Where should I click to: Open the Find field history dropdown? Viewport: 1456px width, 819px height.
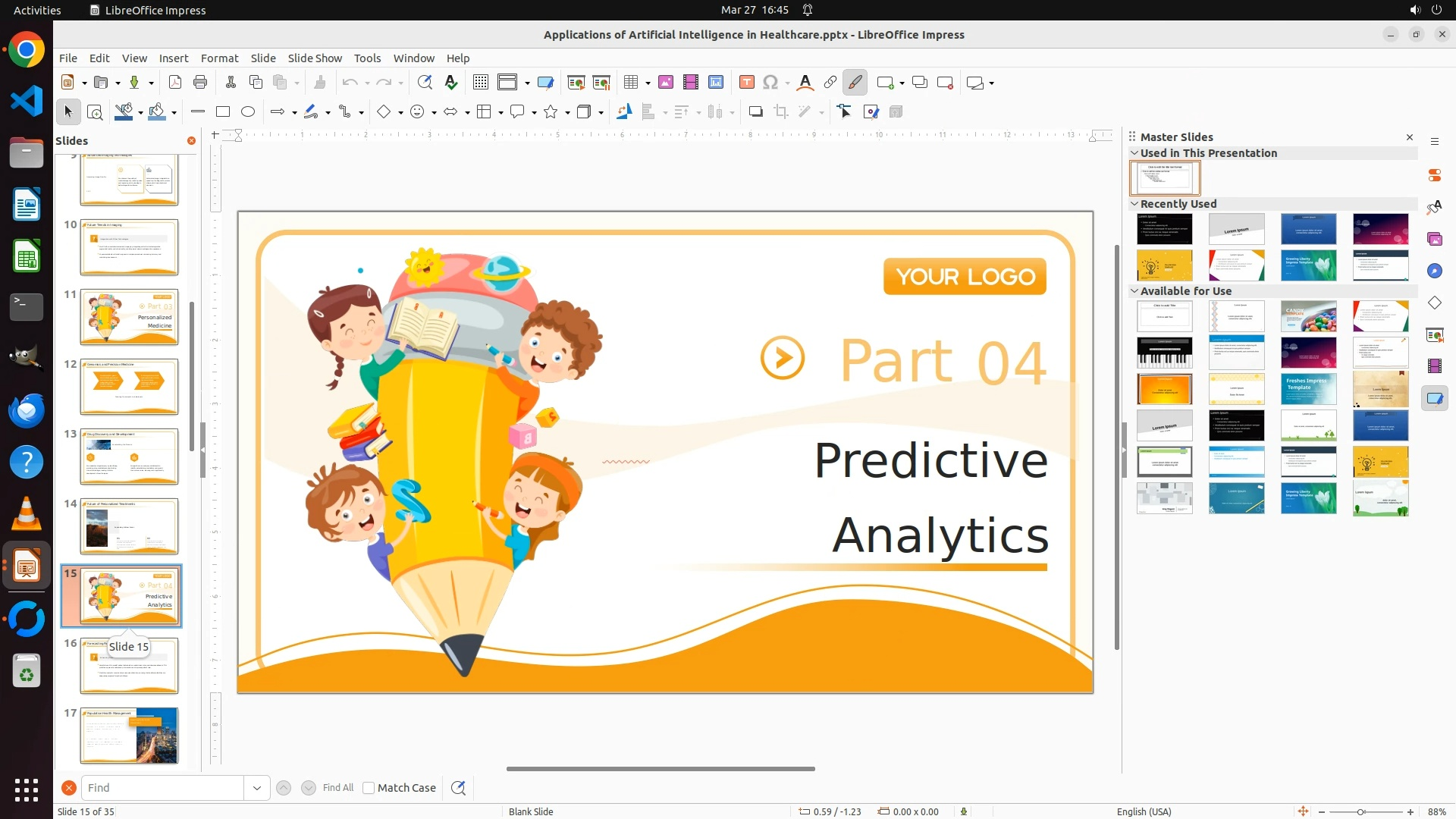click(x=257, y=788)
